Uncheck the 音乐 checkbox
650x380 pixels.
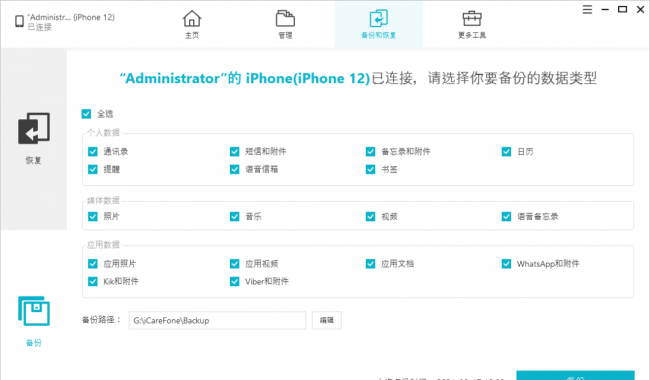click(x=235, y=216)
